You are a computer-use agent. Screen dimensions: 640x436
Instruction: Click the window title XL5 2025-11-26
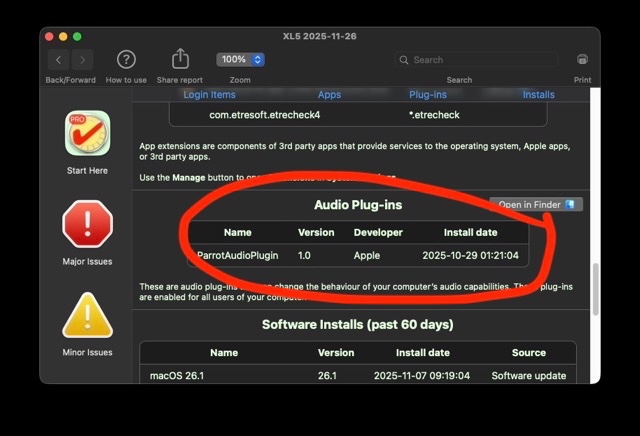[320, 36]
